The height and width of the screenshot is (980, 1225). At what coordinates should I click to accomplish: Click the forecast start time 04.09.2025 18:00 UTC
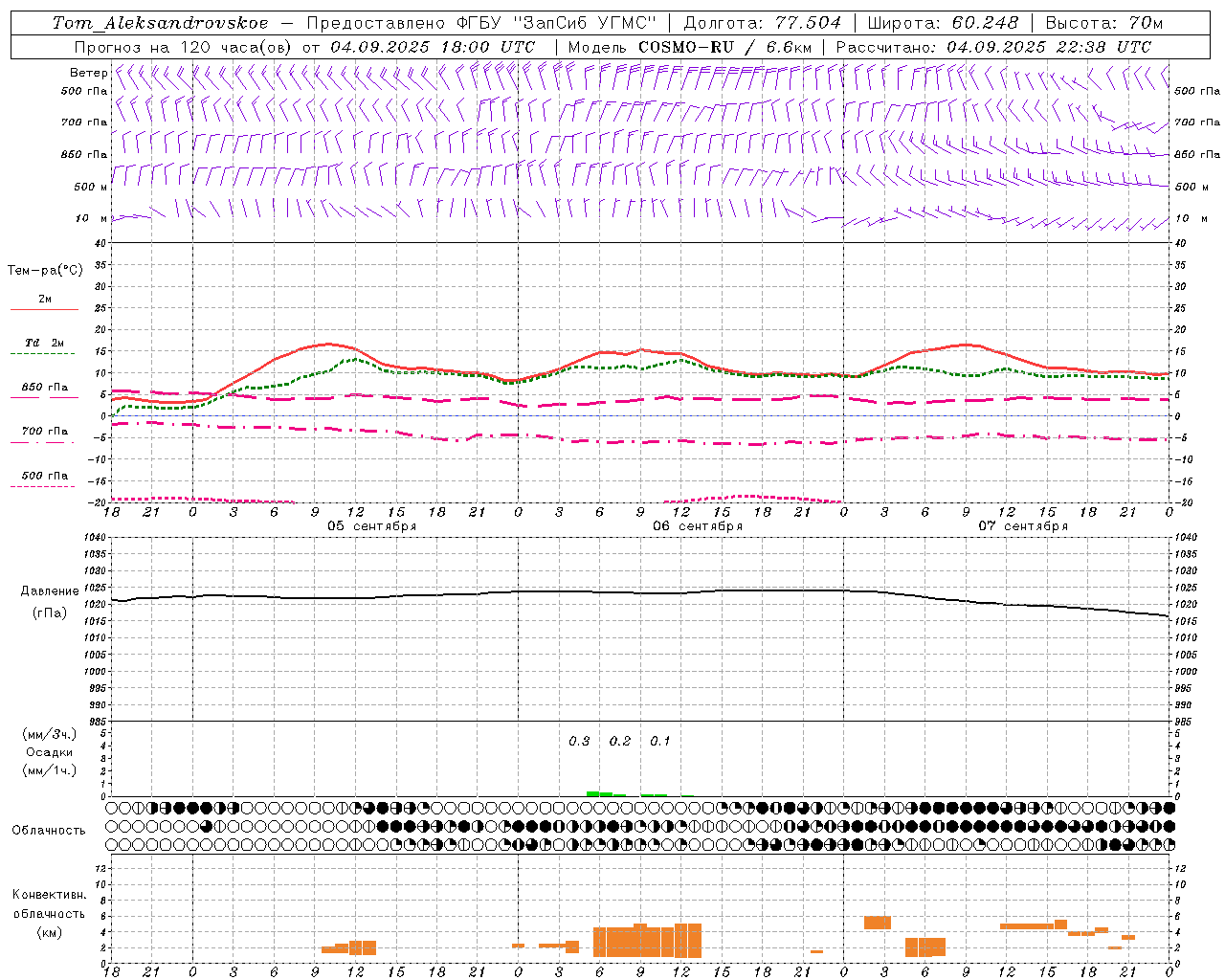point(432,47)
